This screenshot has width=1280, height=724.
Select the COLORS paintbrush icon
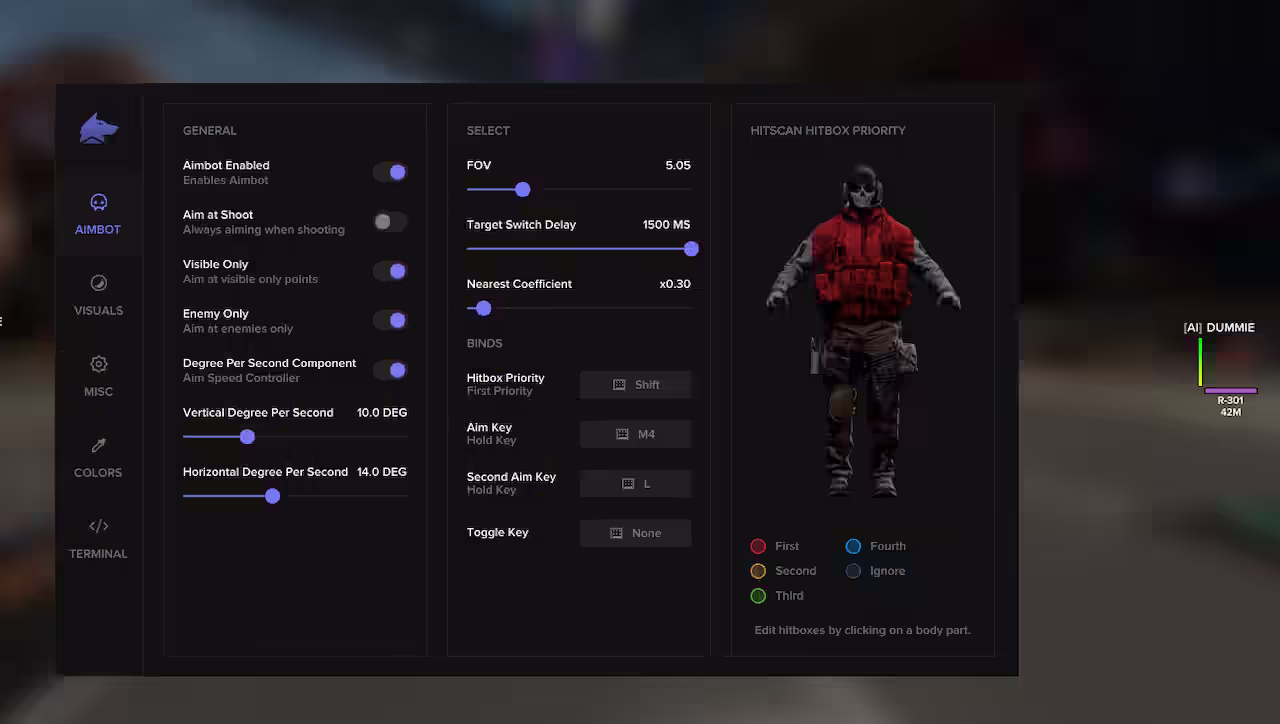click(x=97, y=444)
